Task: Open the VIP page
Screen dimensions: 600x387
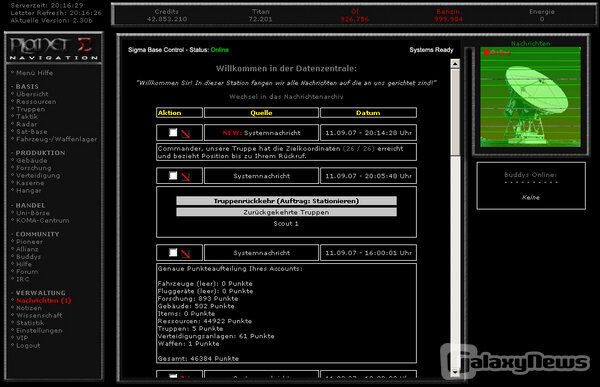Action: [x=22, y=338]
